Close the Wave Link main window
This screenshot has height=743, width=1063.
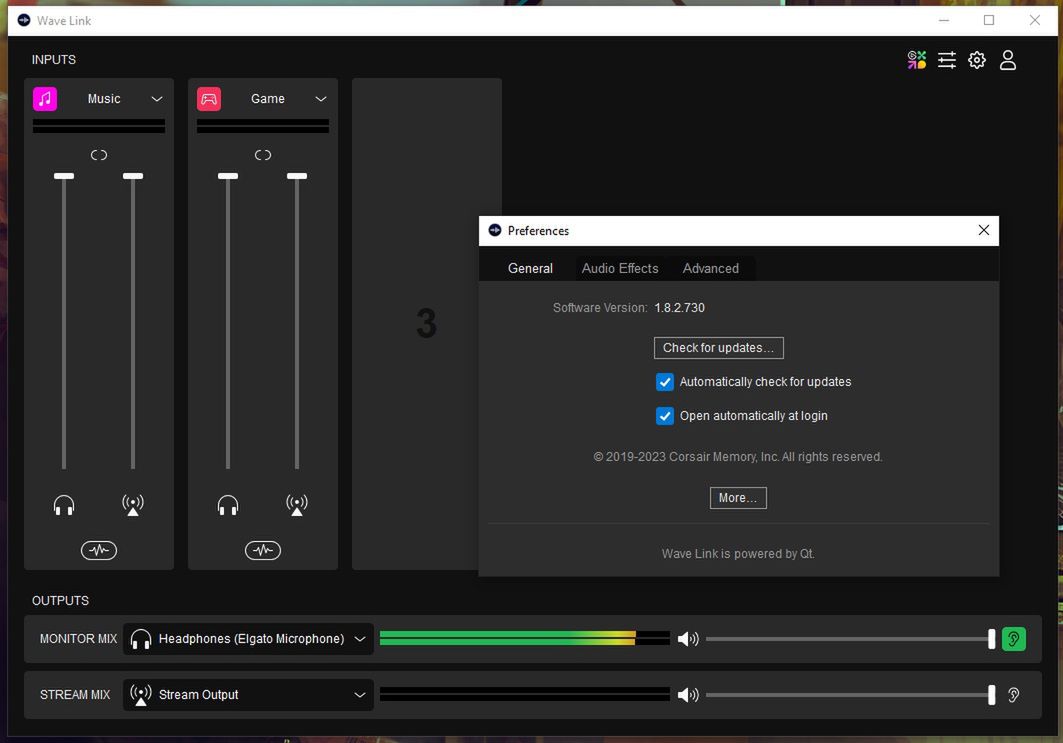tap(1035, 20)
